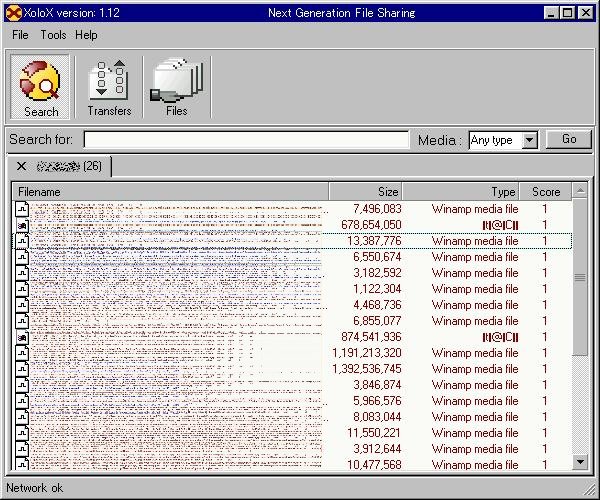Click the file icon of the 6,855,077 row
This screenshot has height=500, width=600.
(x=22, y=321)
